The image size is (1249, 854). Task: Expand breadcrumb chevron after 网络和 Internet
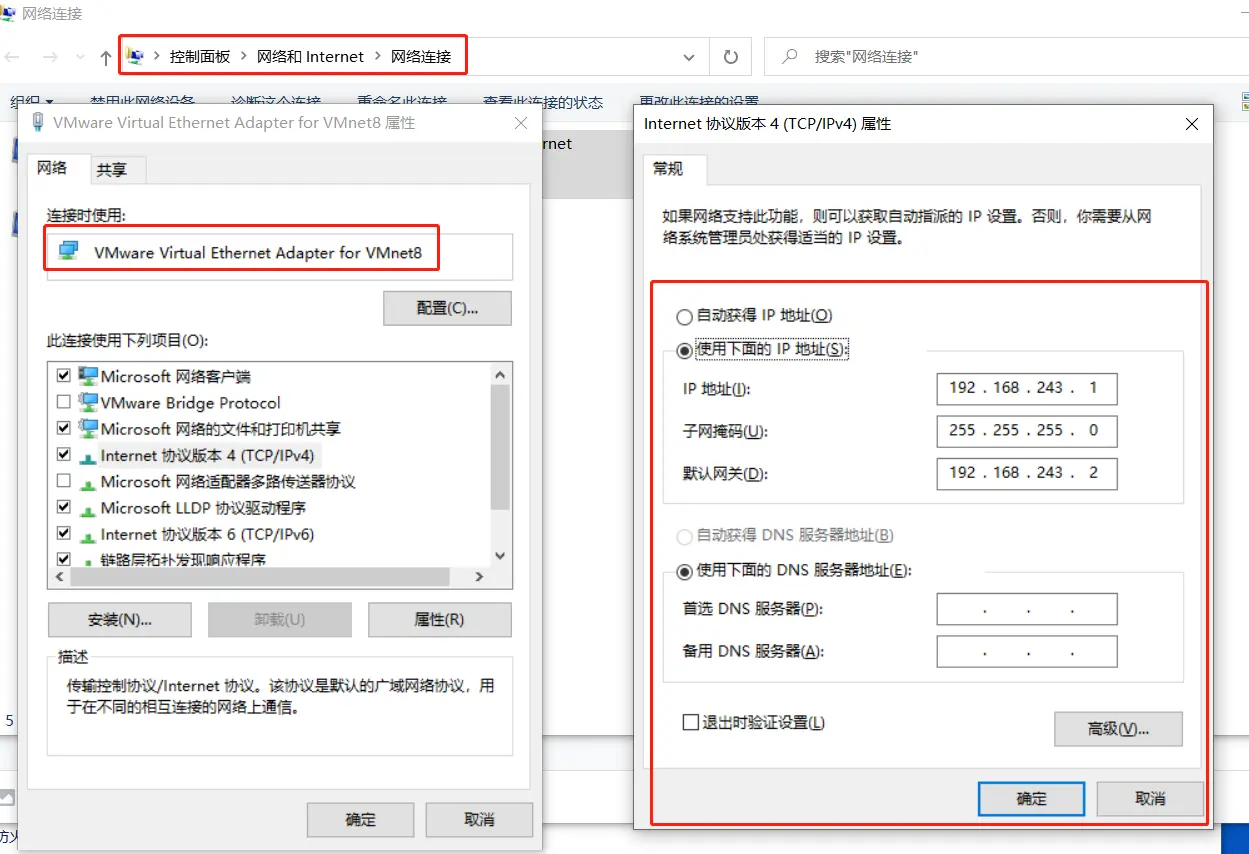point(378,57)
